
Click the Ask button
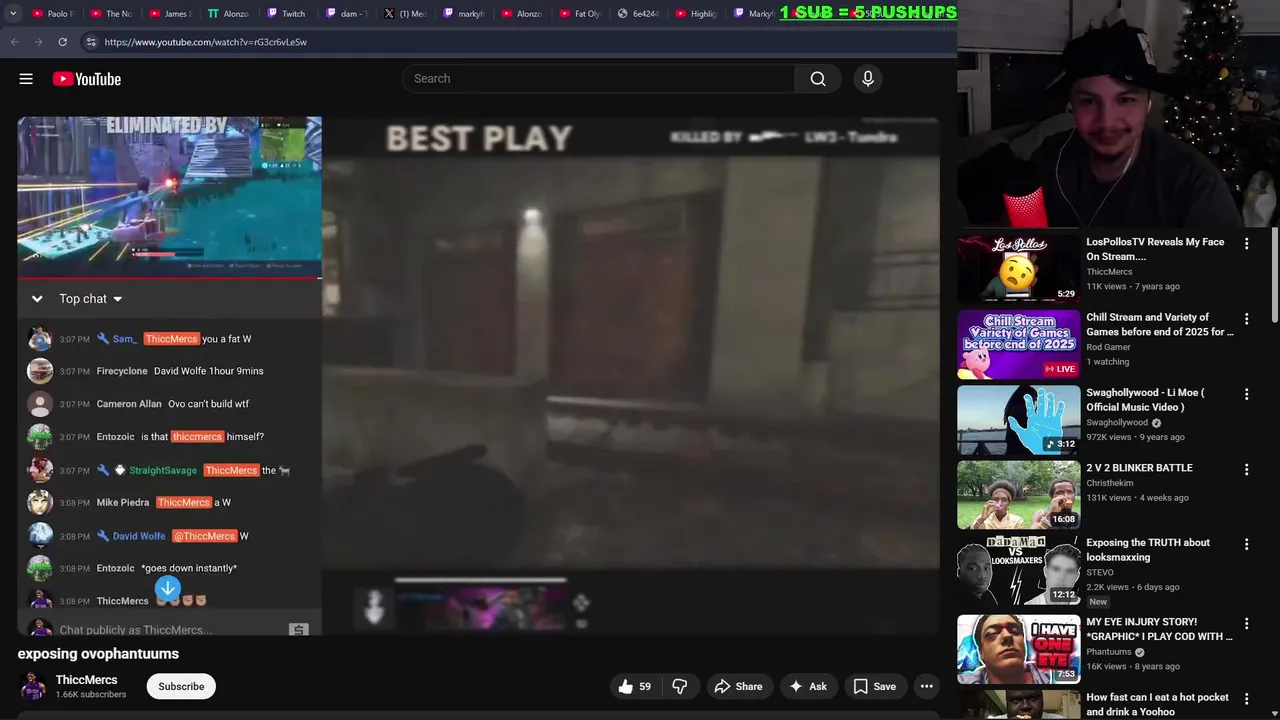807,686
